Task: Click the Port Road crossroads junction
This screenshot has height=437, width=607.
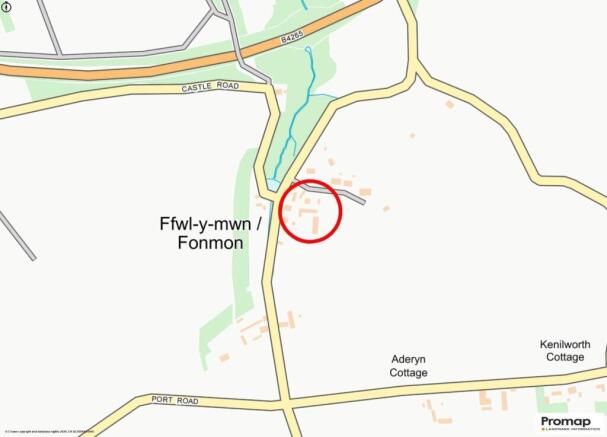Action: coord(285,404)
